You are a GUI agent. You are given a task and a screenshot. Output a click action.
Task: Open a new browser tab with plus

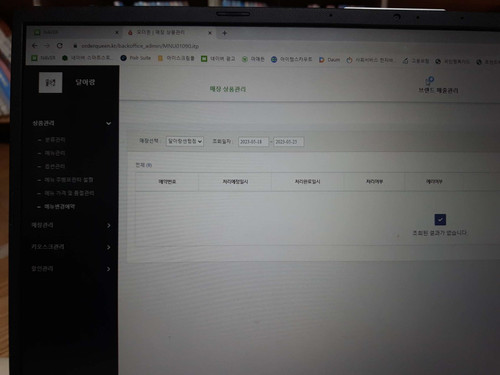(x=225, y=33)
